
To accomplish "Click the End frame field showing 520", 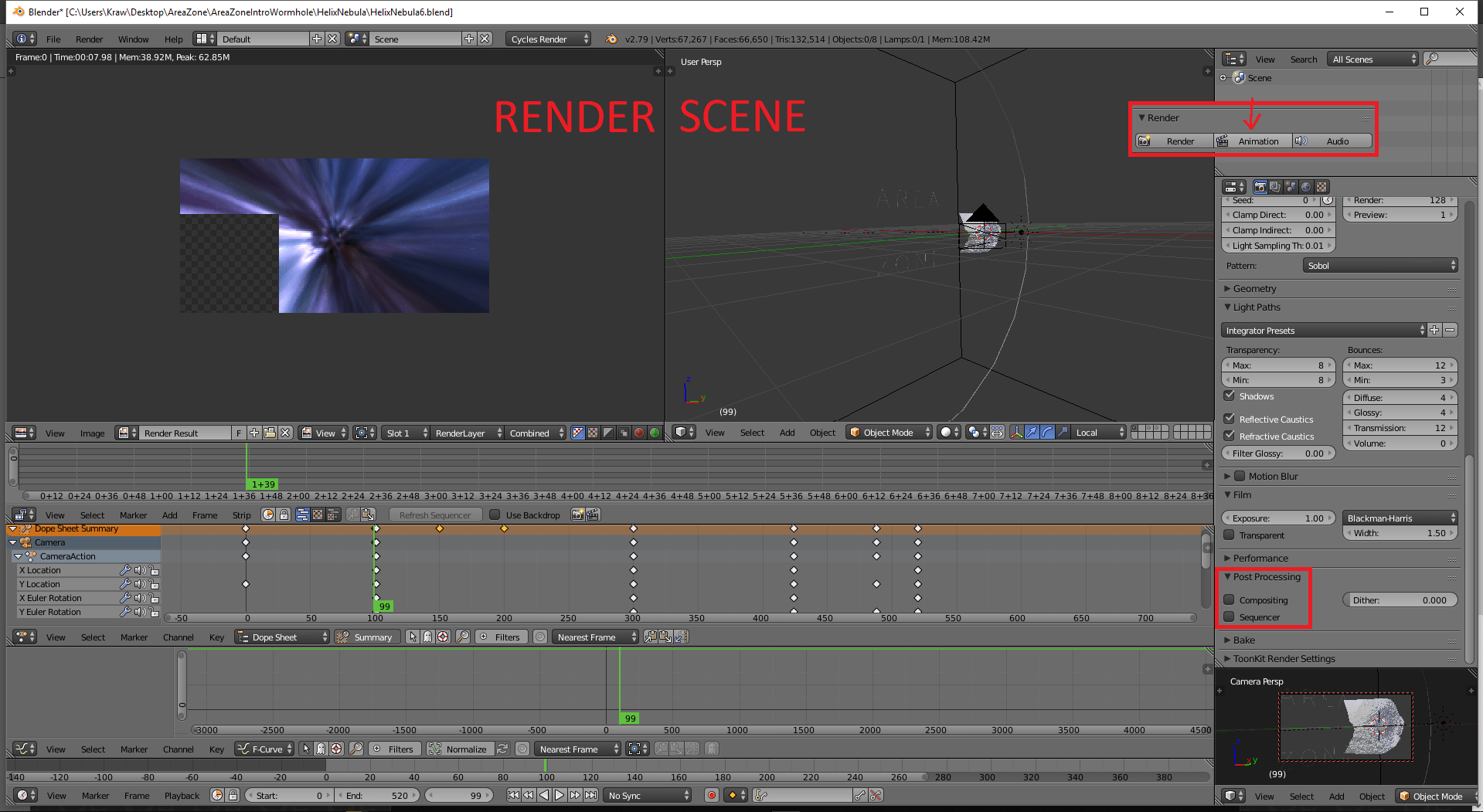I will coord(379,795).
